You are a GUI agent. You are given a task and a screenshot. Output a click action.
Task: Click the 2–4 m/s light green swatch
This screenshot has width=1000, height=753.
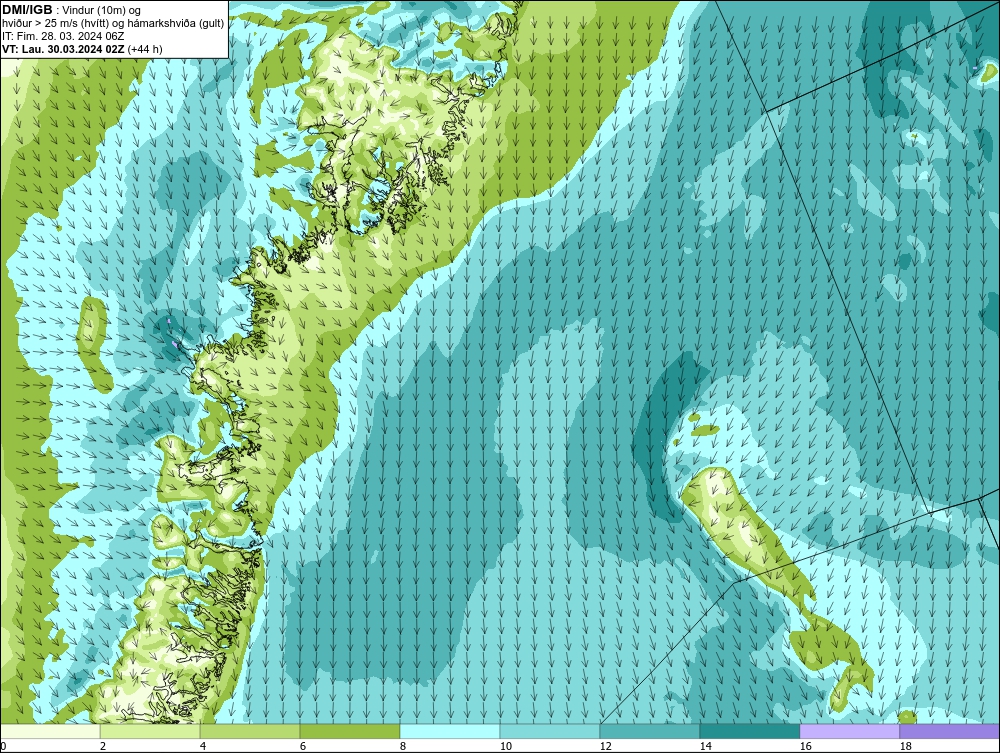click(150, 731)
